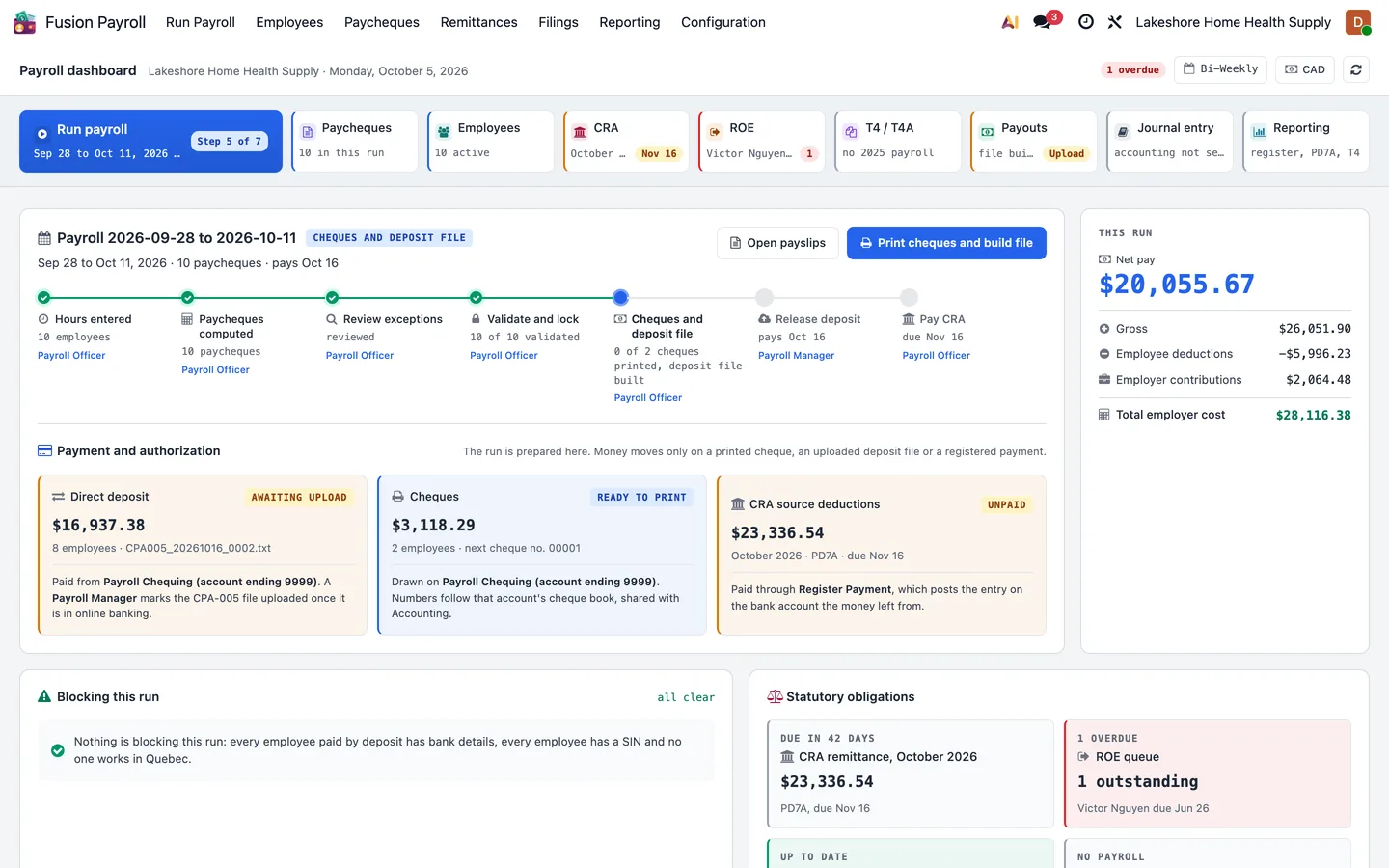Open the ROE queue 1 outstanding card

click(x=1208, y=773)
